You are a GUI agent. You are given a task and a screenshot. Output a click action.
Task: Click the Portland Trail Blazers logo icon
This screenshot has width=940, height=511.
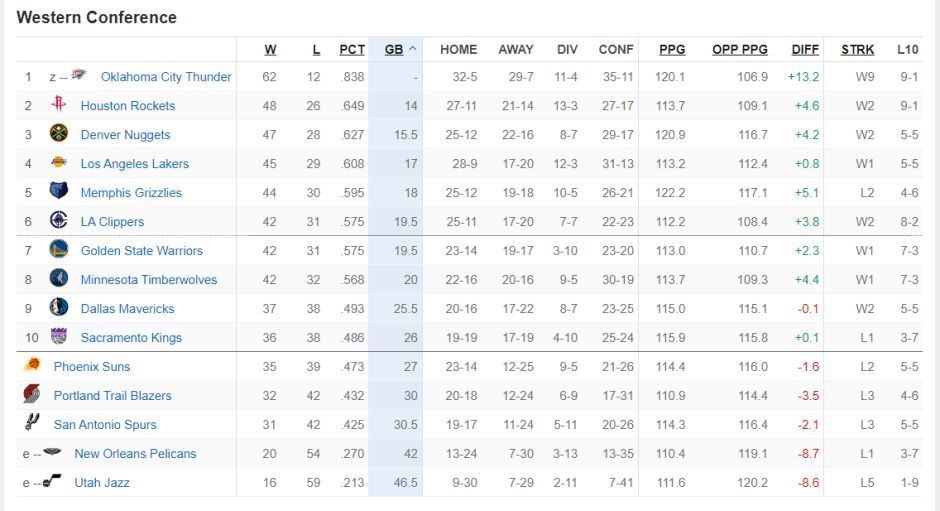pos(32,394)
